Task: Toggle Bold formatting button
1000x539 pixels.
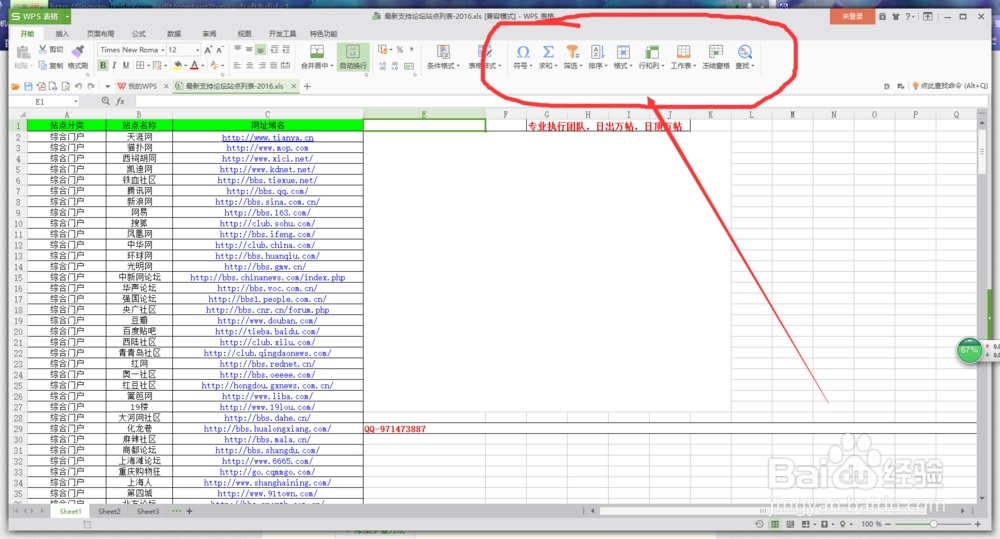Action: pos(103,65)
